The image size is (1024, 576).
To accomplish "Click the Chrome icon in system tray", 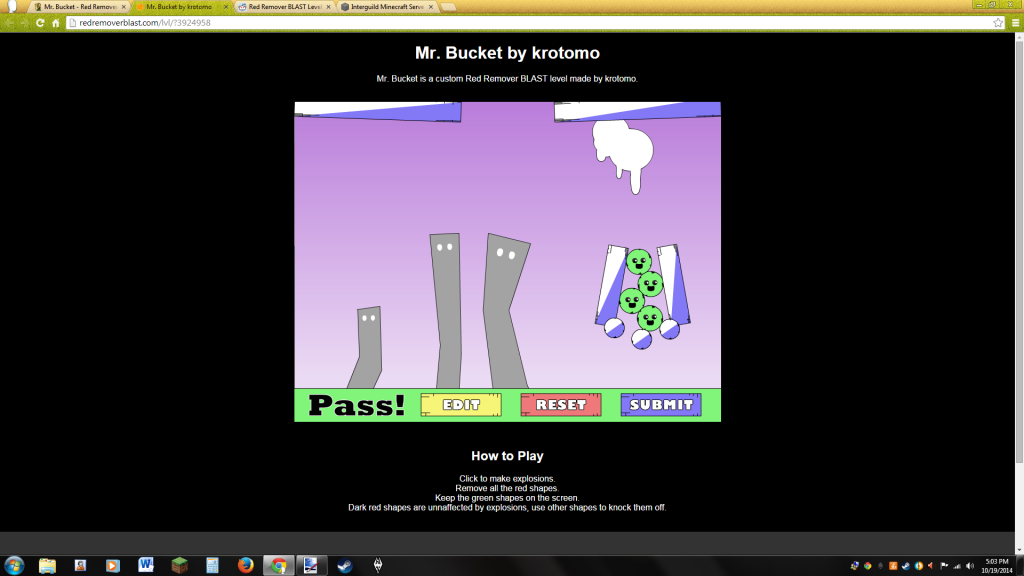I will pos(867,566).
